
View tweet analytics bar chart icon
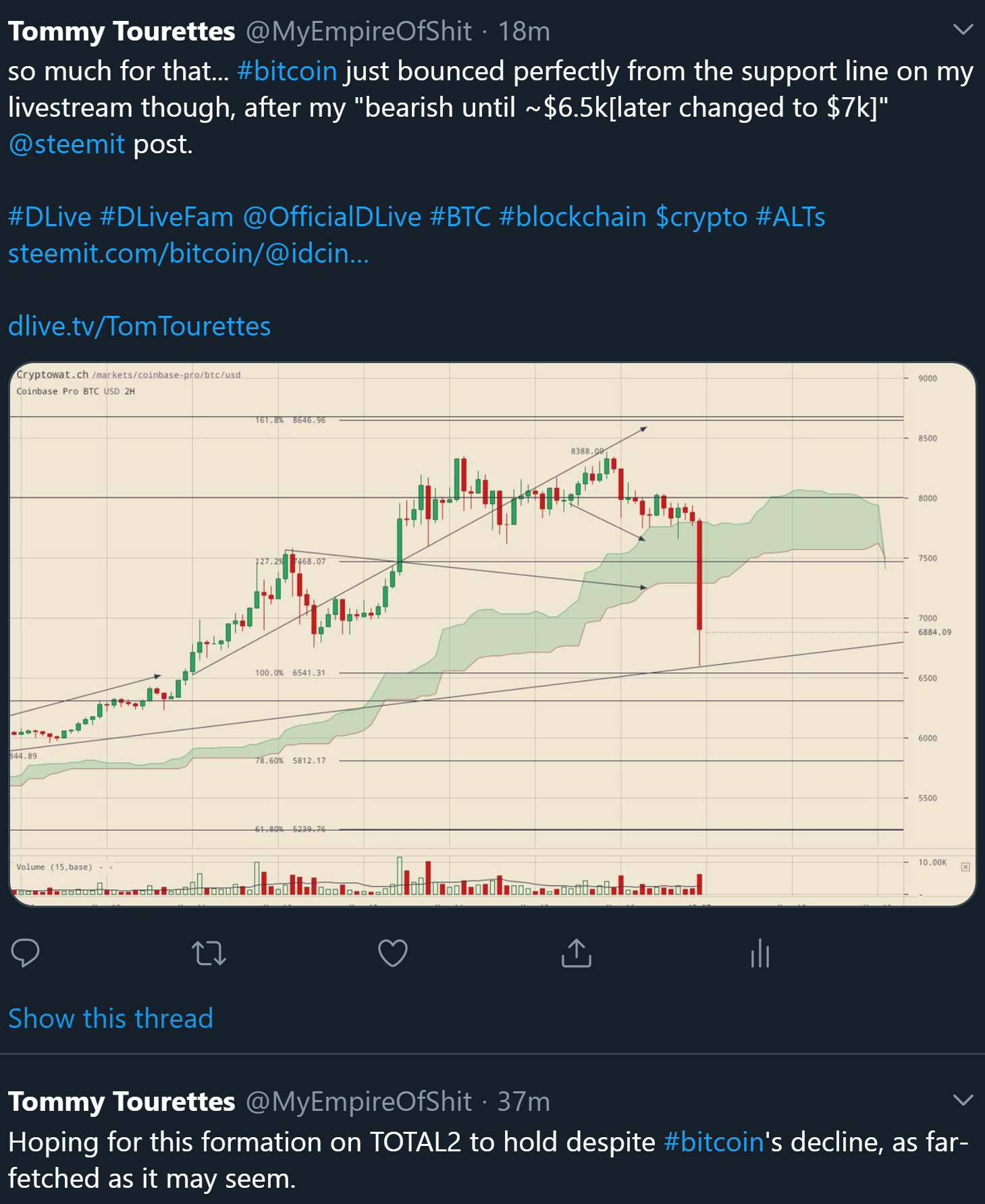click(x=760, y=953)
